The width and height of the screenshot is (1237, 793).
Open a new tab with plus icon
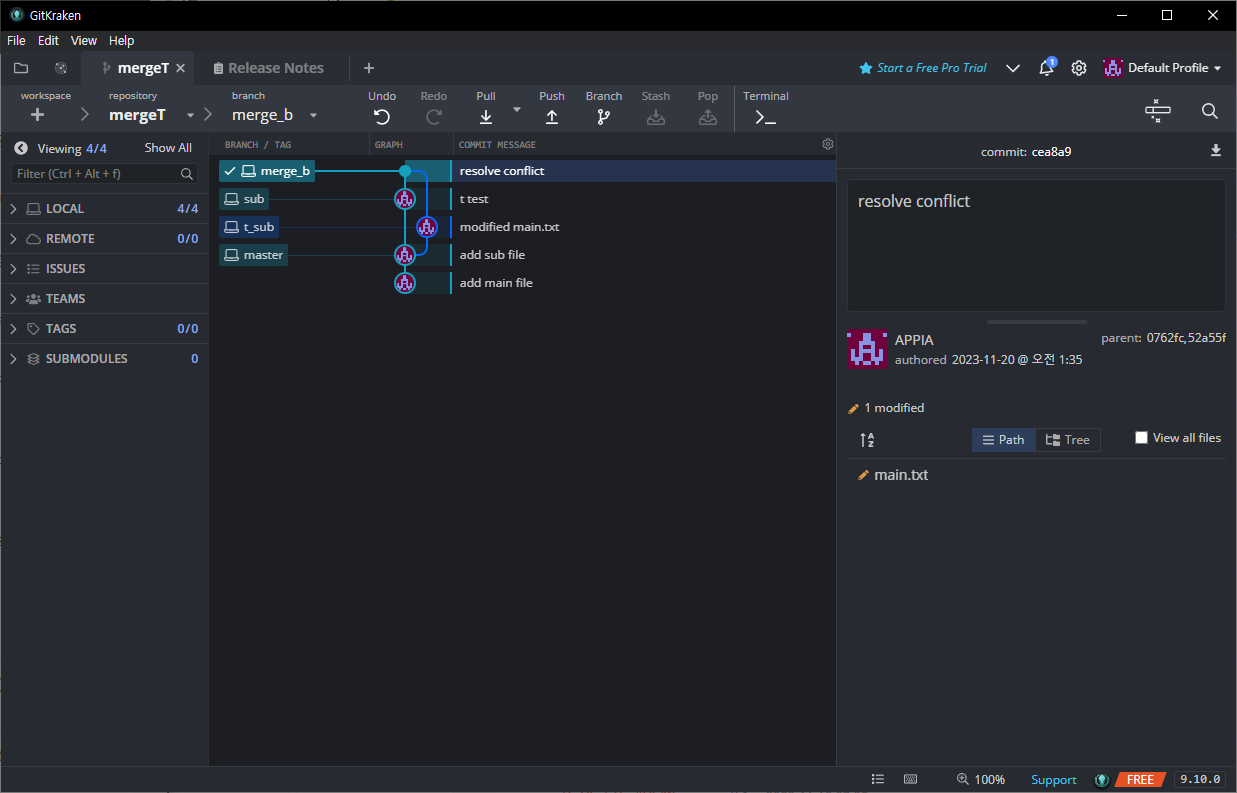pos(369,68)
